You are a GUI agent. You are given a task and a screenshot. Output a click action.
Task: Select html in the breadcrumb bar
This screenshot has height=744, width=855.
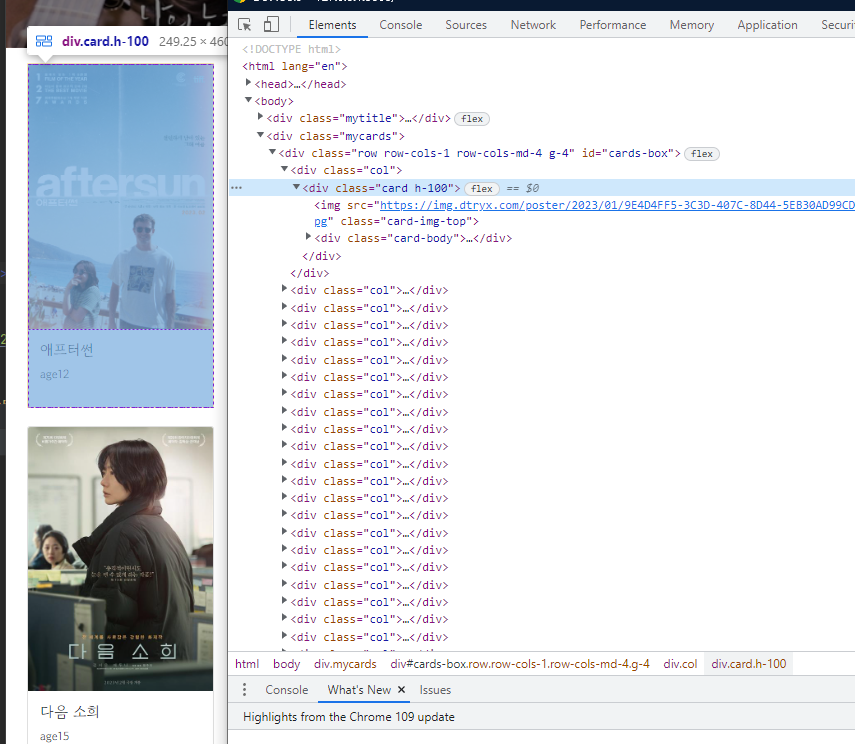[247, 664]
